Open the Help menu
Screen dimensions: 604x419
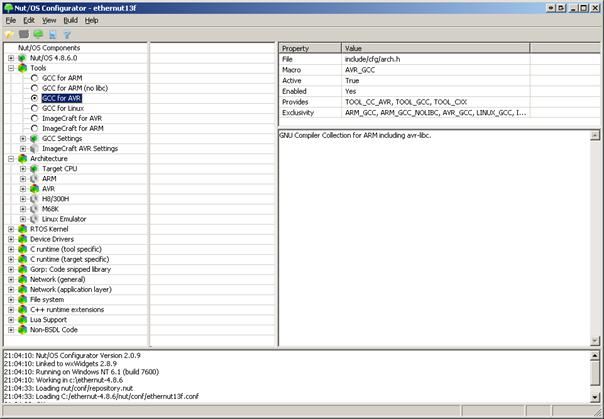91,20
